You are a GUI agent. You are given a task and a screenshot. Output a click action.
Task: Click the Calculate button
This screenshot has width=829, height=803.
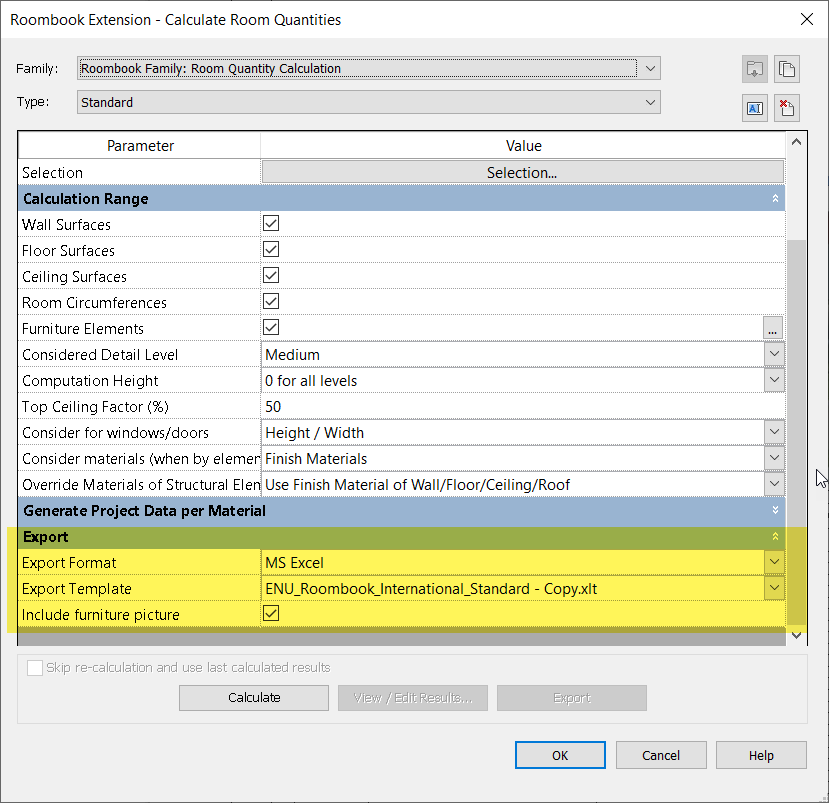253,697
